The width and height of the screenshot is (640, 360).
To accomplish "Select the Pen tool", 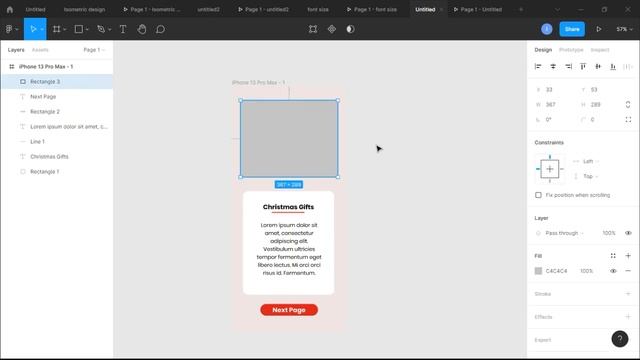I will click(101, 29).
